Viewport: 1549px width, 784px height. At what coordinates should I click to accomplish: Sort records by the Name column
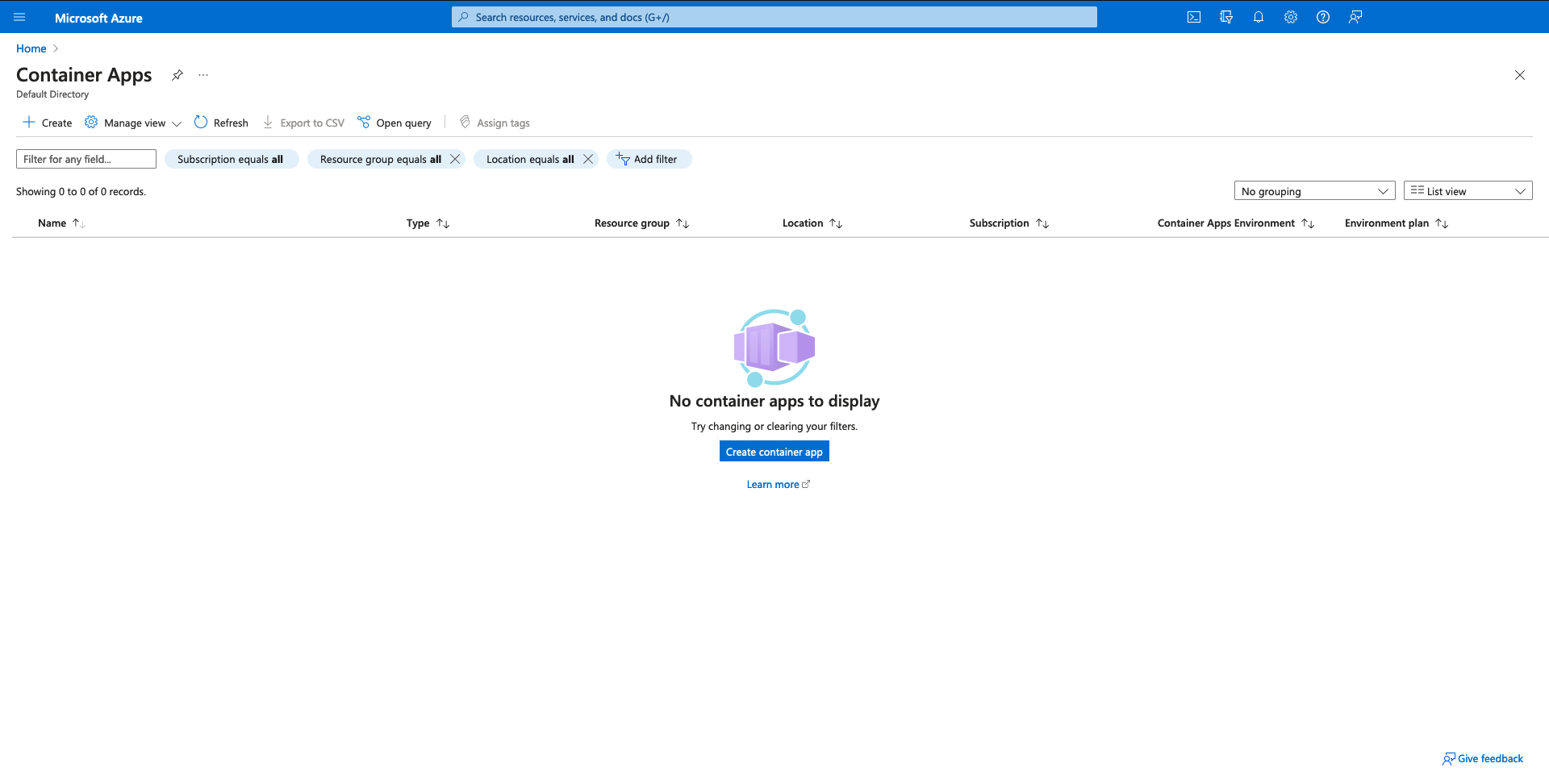tap(52, 223)
